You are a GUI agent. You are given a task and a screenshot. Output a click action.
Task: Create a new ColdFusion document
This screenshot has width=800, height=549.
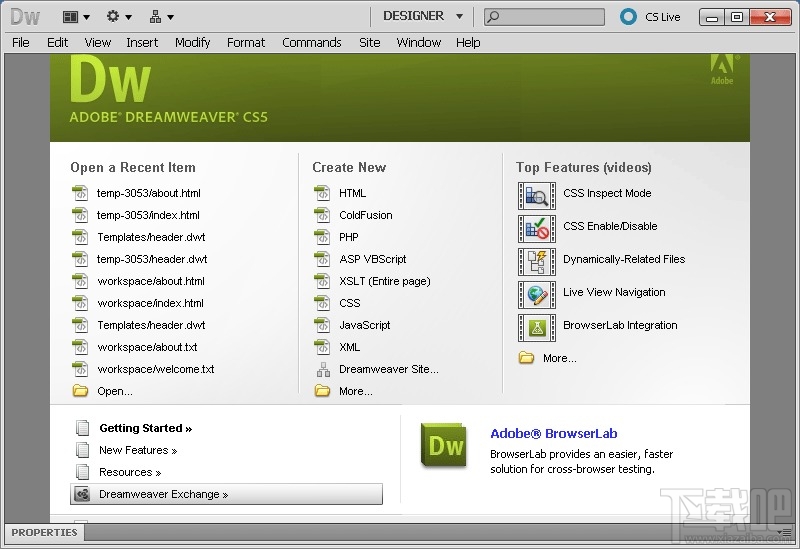pyautogui.click(x=366, y=215)
